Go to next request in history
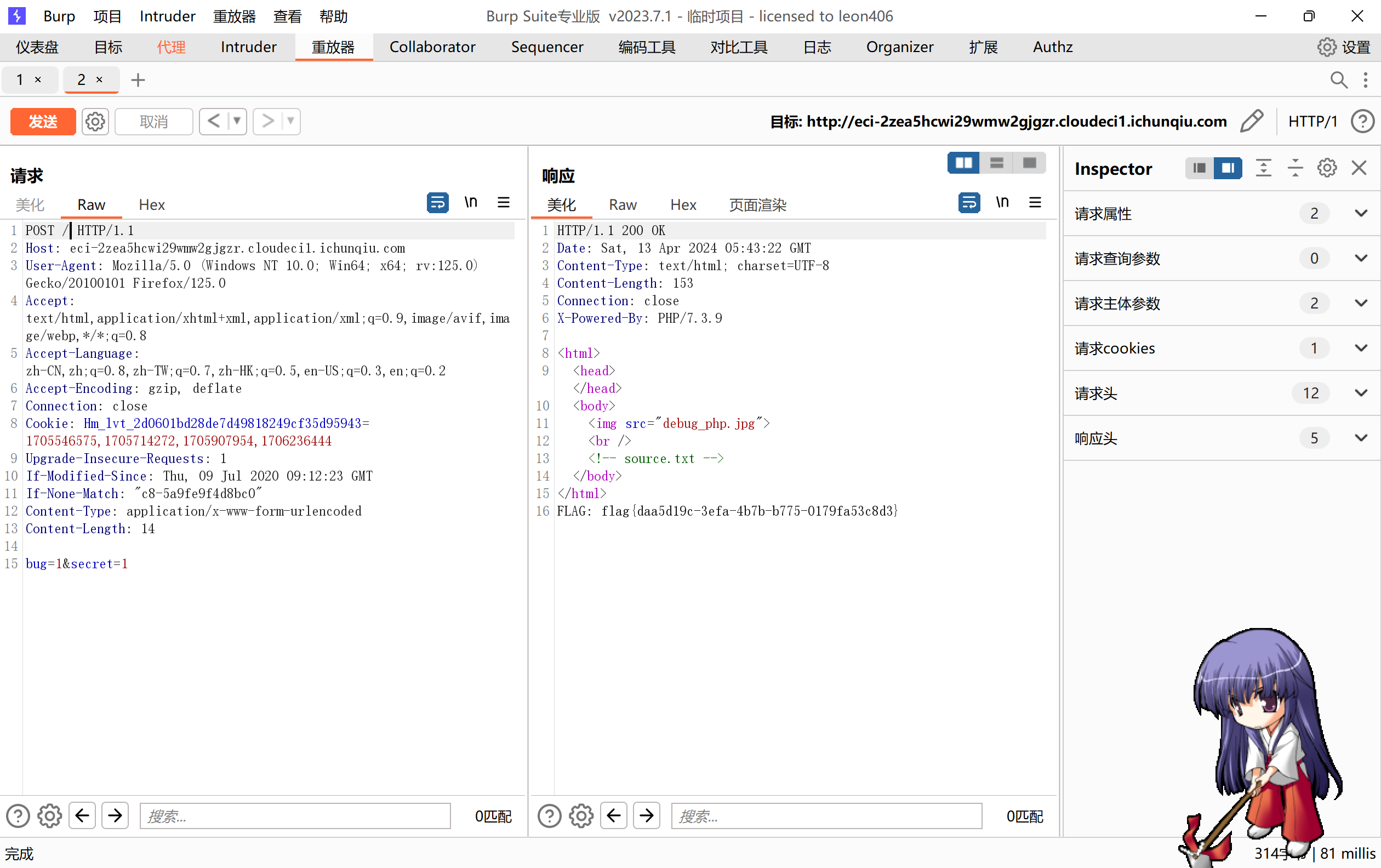The width and height of the screenshot is (1381, 868). tap(268, 121)
